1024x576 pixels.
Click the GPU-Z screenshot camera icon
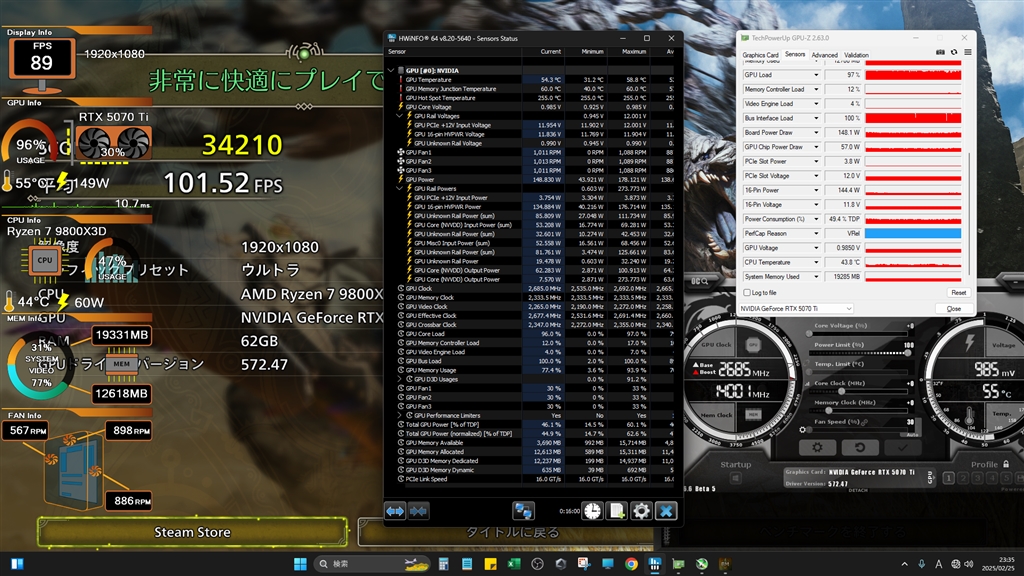tap(940, 52)
